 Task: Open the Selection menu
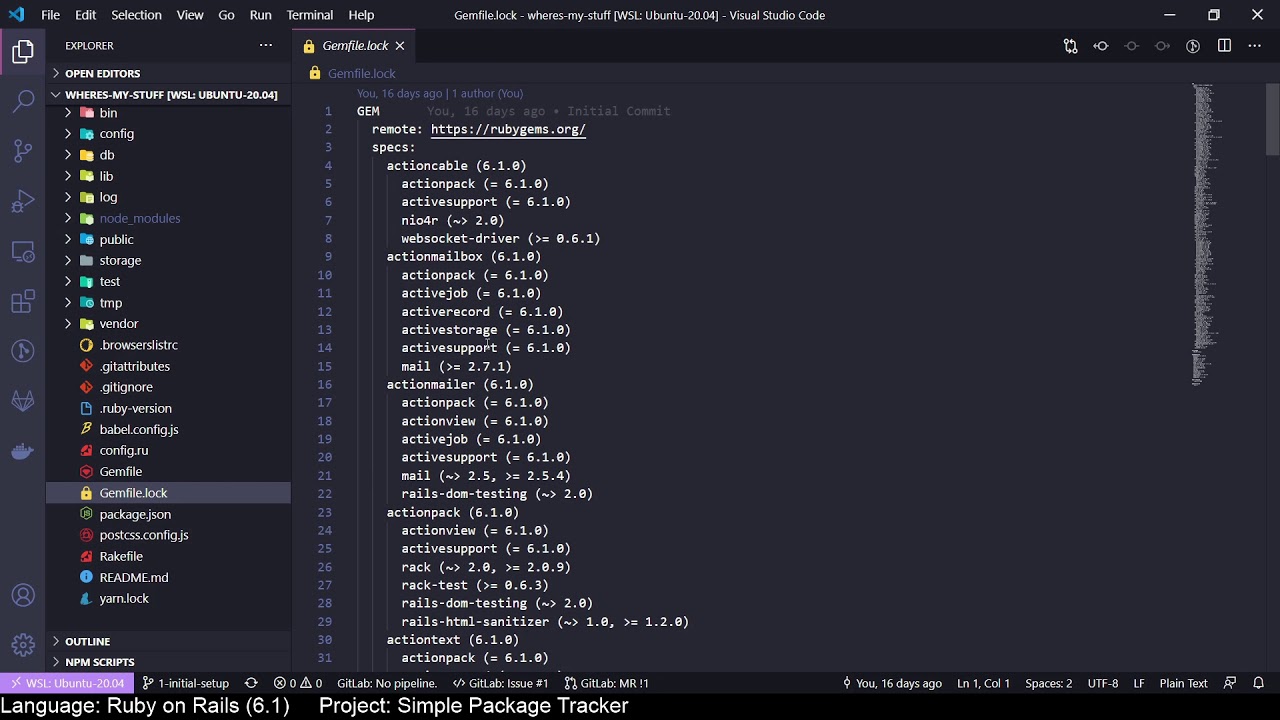(x=136, y=15)
